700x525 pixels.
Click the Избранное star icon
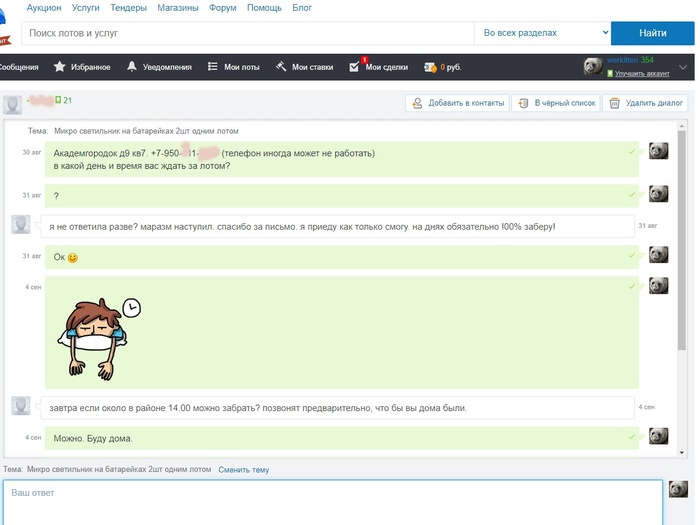59,67
